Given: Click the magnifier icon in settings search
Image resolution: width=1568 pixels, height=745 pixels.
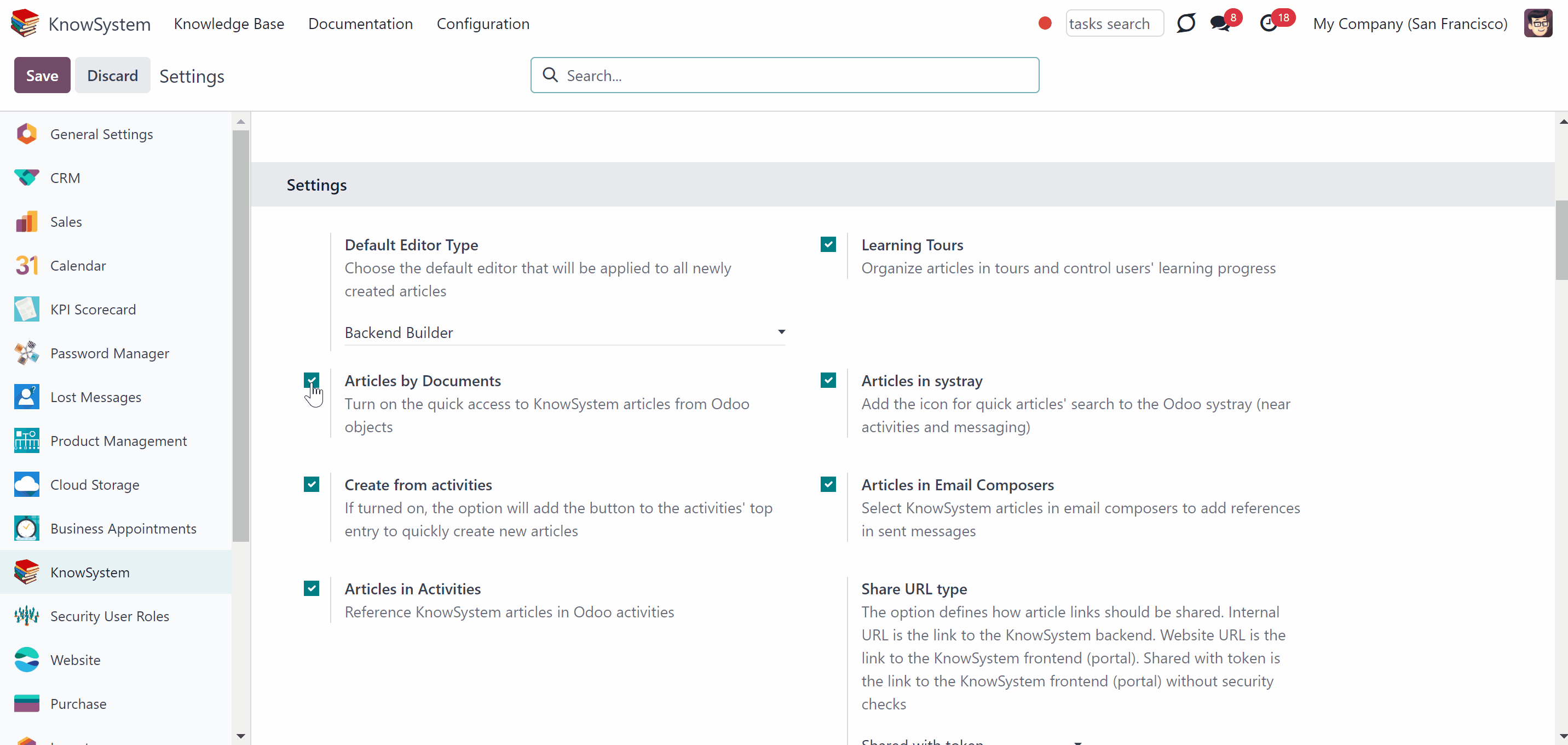Looking at the screenshot, I should coord(550,75).
